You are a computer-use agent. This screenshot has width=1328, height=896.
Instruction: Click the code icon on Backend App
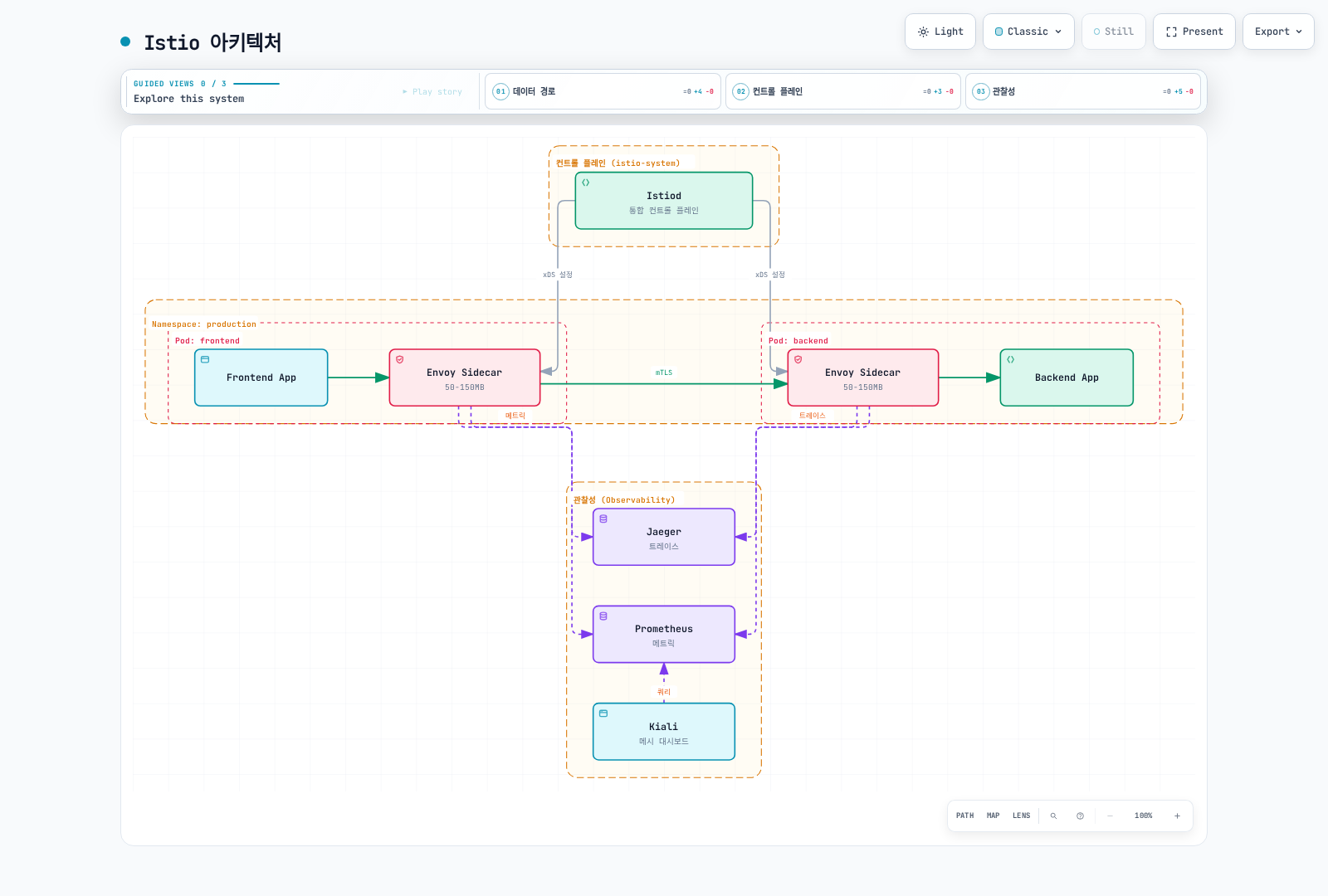(1010, 359)
